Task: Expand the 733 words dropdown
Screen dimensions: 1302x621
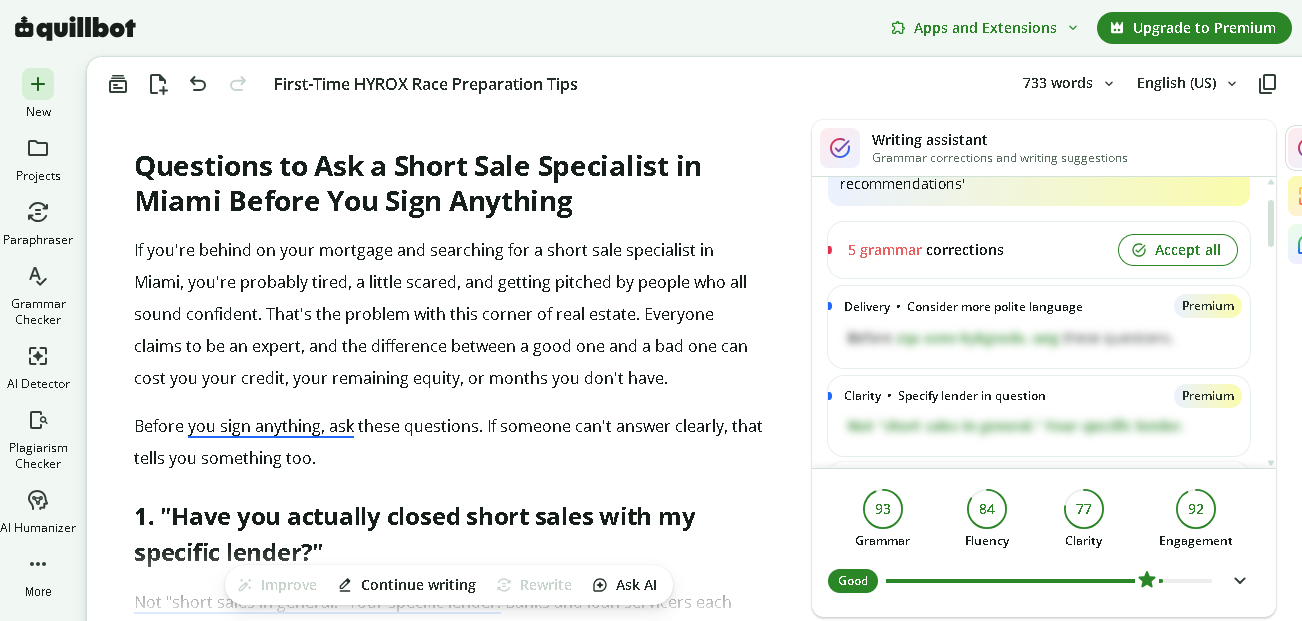Action: coord(1067,83)
